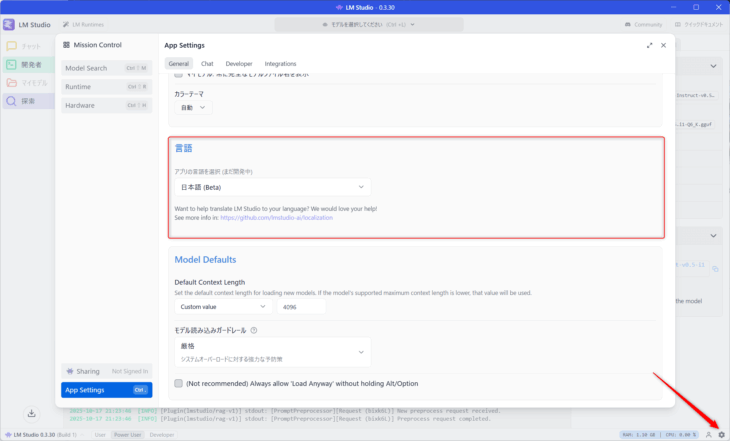Switch to Power User mode
The image size is (730, 441).
(x=127, y=435)
